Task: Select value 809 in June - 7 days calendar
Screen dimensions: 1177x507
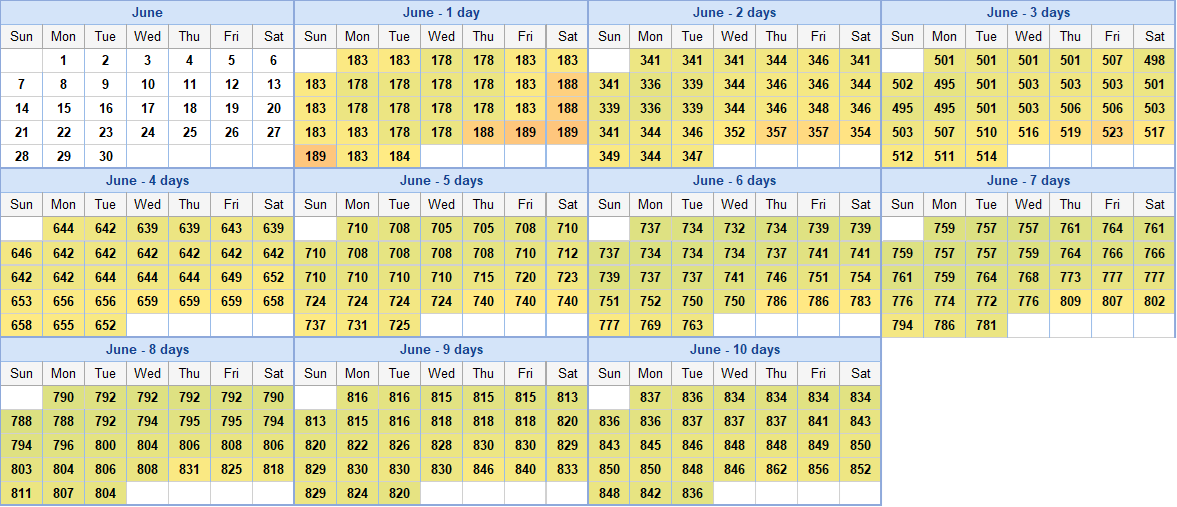Action: coord(1070,301)
